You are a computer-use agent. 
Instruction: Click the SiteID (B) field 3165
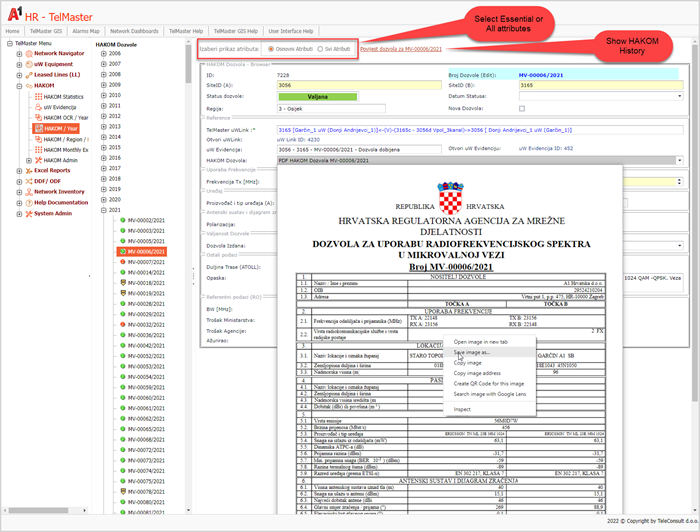pyautogui.click(x=601, y=85)
